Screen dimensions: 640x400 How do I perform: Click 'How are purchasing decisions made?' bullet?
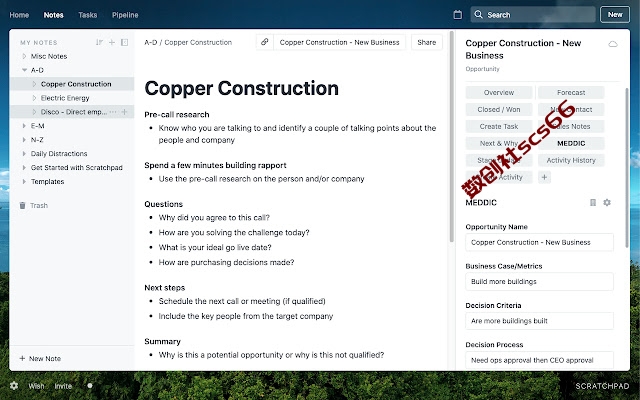coord(226,262)
